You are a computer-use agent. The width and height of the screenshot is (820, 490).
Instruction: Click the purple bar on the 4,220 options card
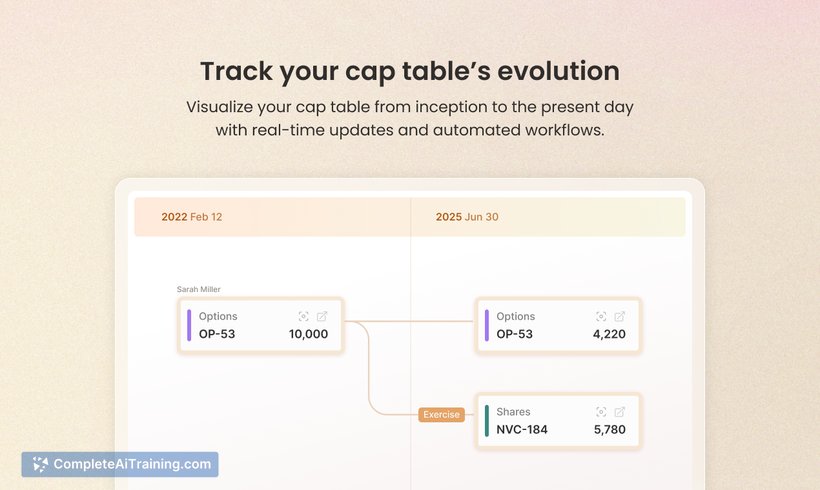click(487, 325)
